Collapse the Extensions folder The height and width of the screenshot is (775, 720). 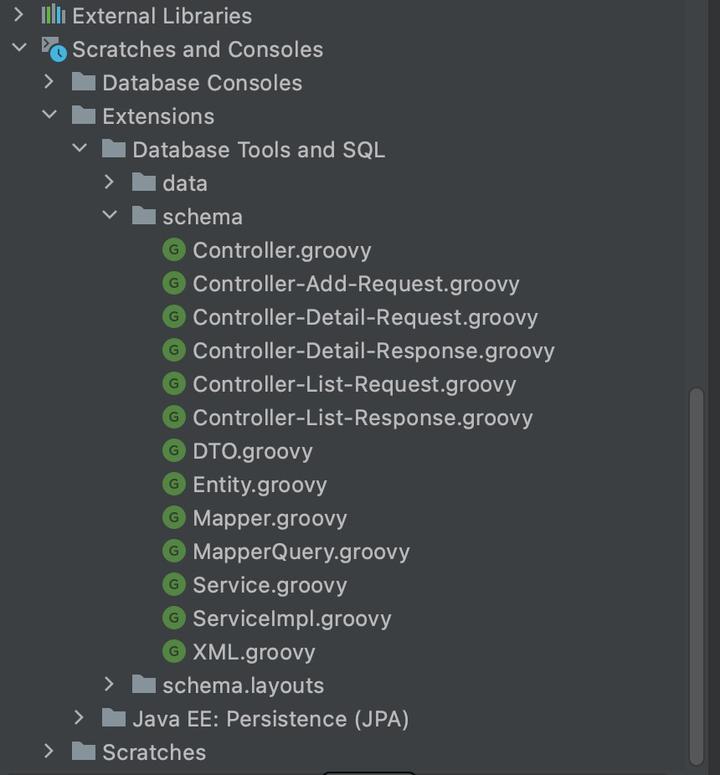pyautogui.click(x=49, y=116)
